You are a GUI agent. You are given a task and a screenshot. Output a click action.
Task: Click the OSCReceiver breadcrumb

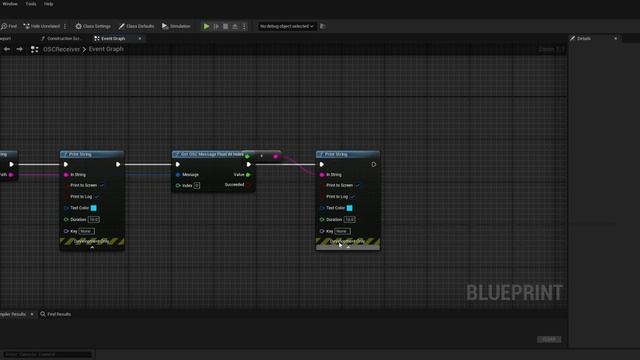pyautogui.click(x=62, y=49)
